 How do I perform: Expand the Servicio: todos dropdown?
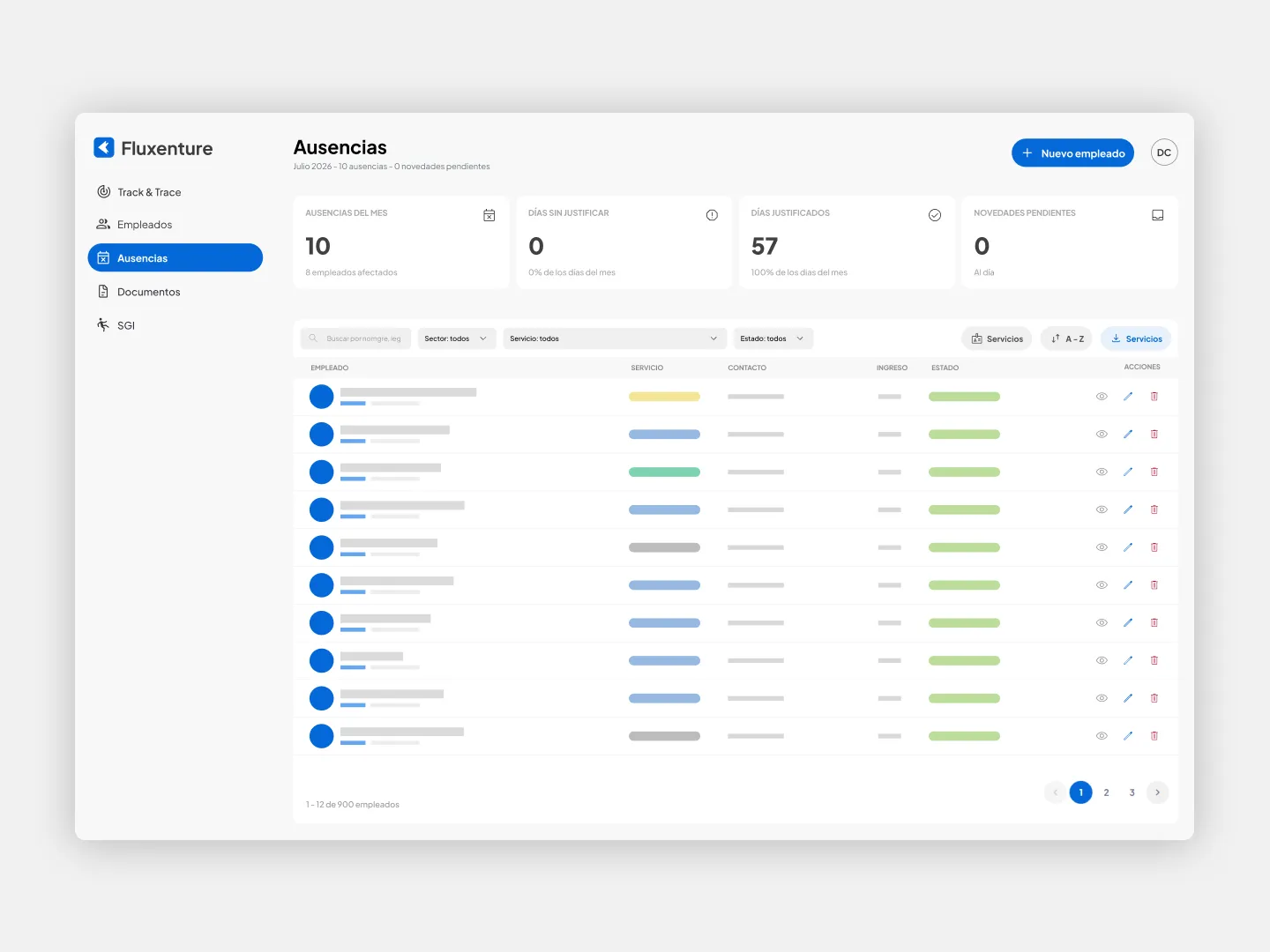pyautogui.click(x=615, y=338)
